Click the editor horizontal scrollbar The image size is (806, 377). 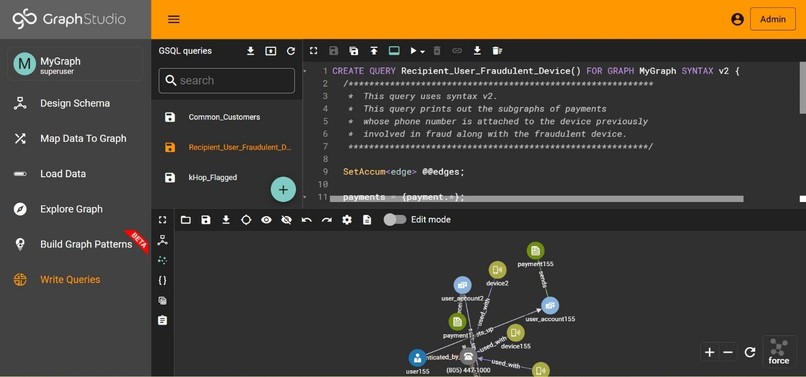536,199
